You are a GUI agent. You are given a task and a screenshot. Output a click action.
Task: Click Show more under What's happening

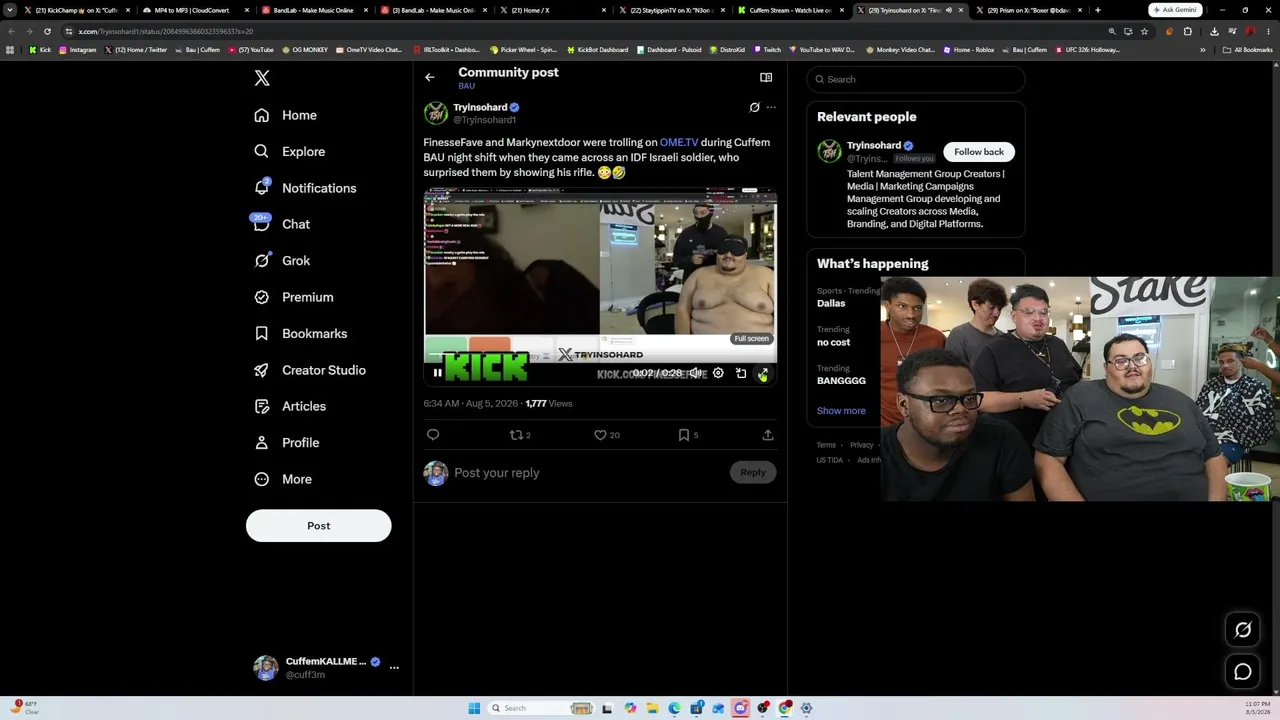click(841, 411)
